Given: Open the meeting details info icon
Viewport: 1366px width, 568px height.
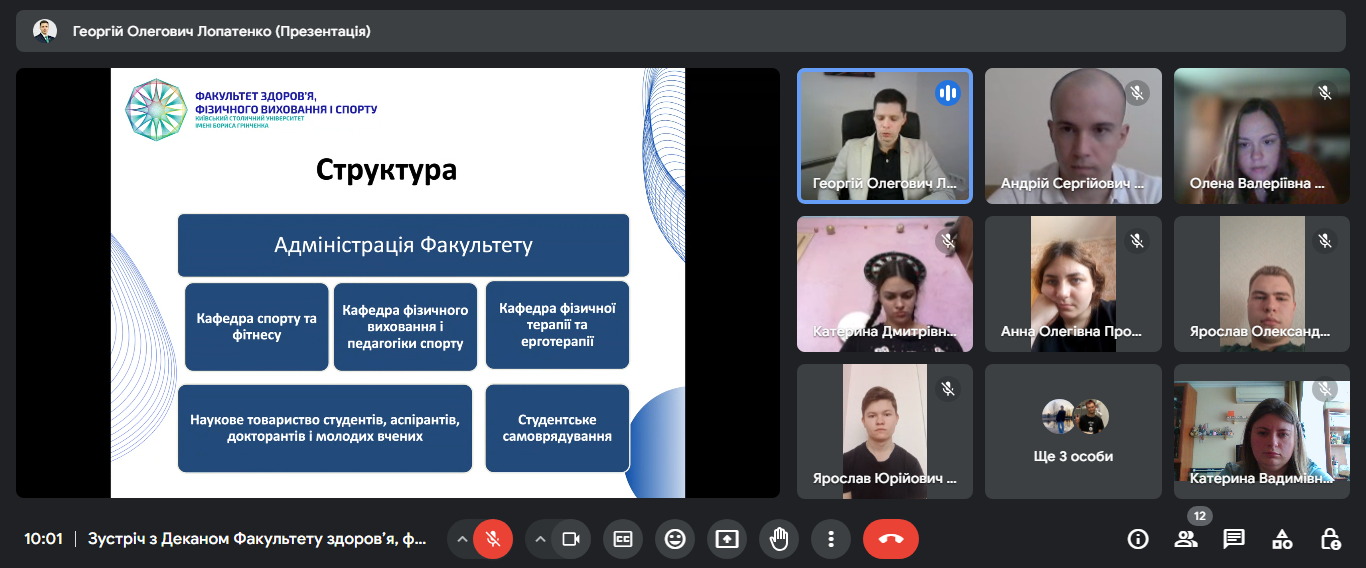Looking at the screenshot, I should pyautogui.click(x=1138, y=539).
